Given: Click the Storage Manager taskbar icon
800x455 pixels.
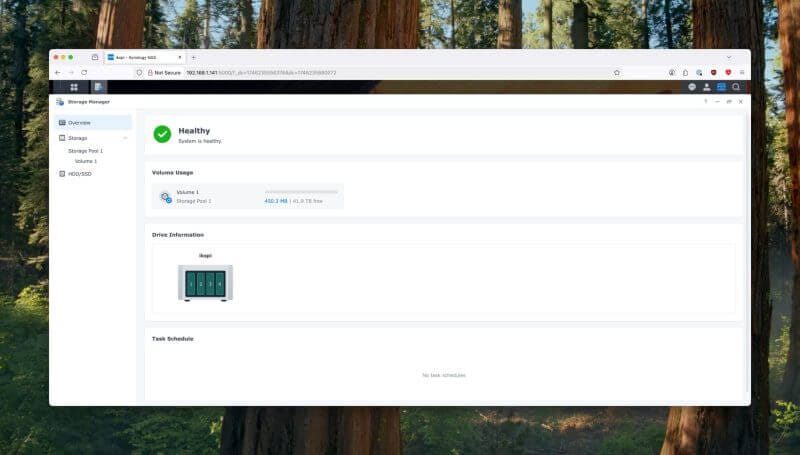Looking at the screenshot, I should [x=98, y=87].
